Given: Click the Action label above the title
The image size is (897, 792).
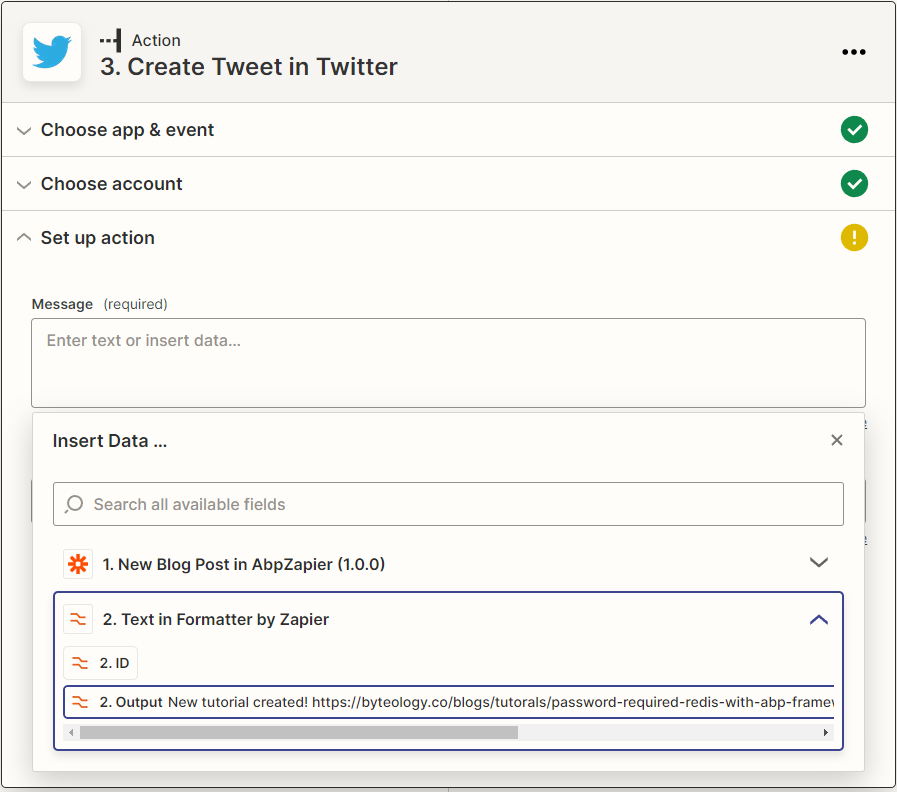Looking at the screenshot, I should pos(156,41).
